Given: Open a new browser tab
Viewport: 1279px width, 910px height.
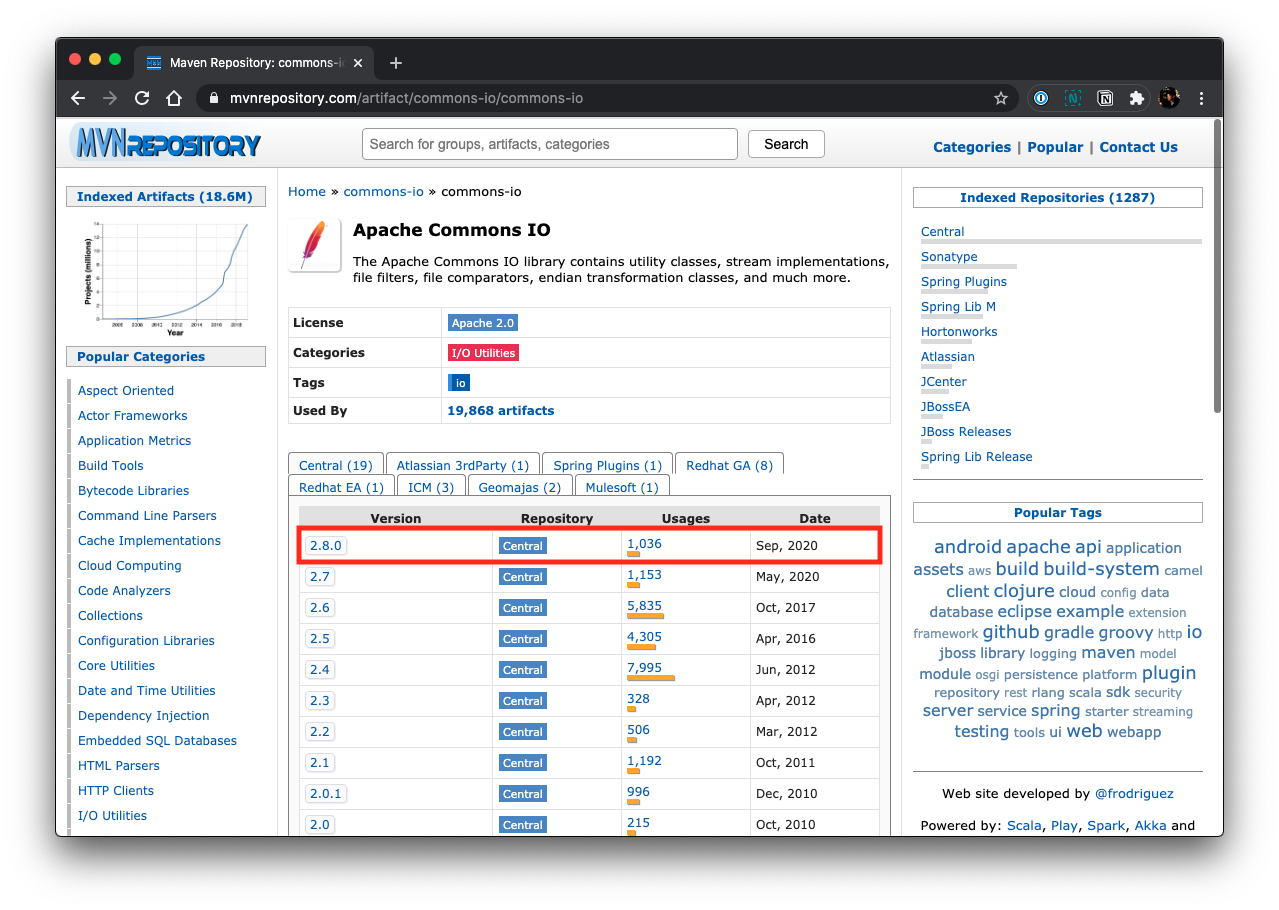Looking at the screenshot, I should click(x=396, y=63).
